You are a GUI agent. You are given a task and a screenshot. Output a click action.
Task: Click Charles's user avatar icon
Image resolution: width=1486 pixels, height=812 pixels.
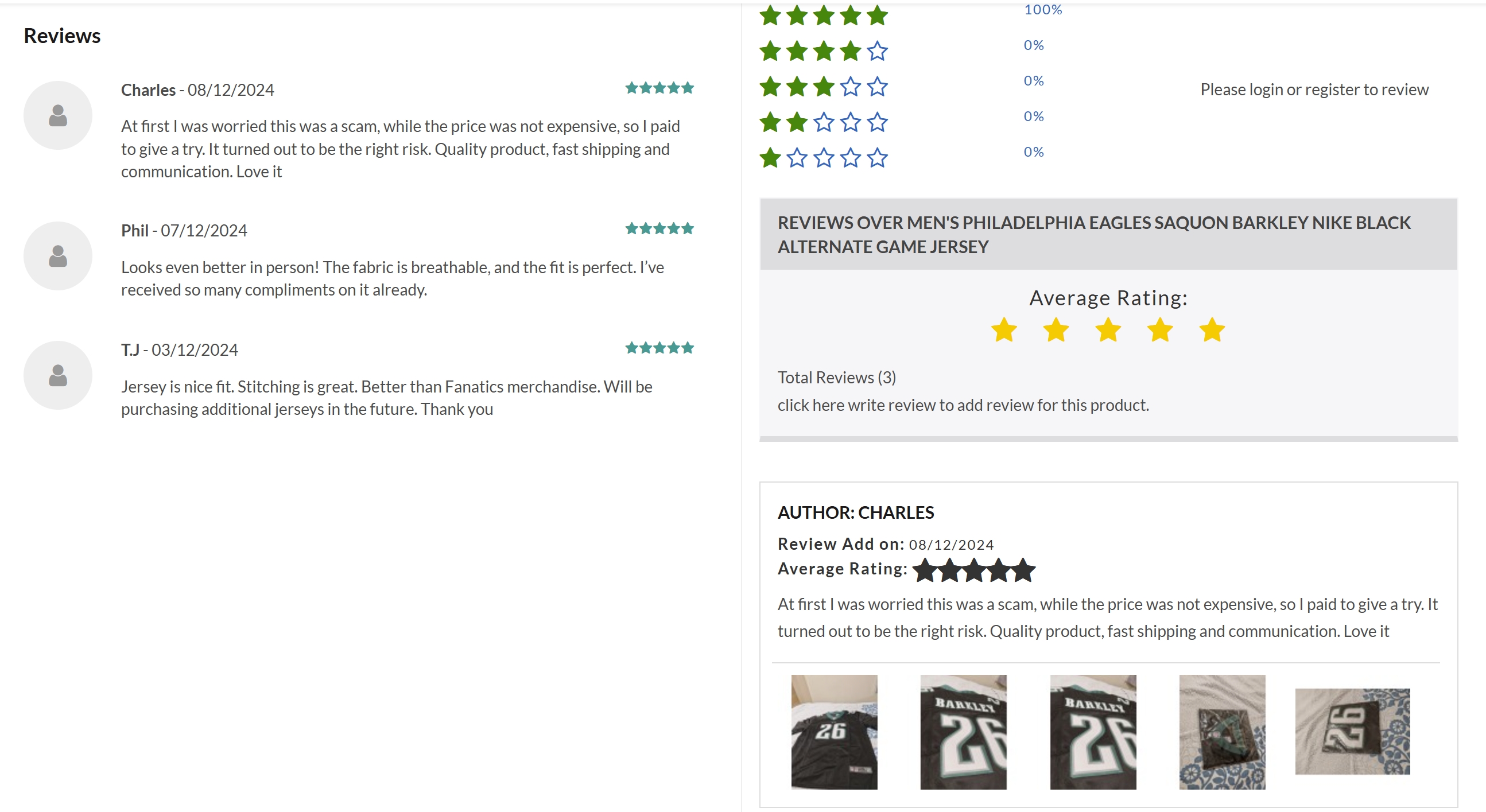(58, 115)
